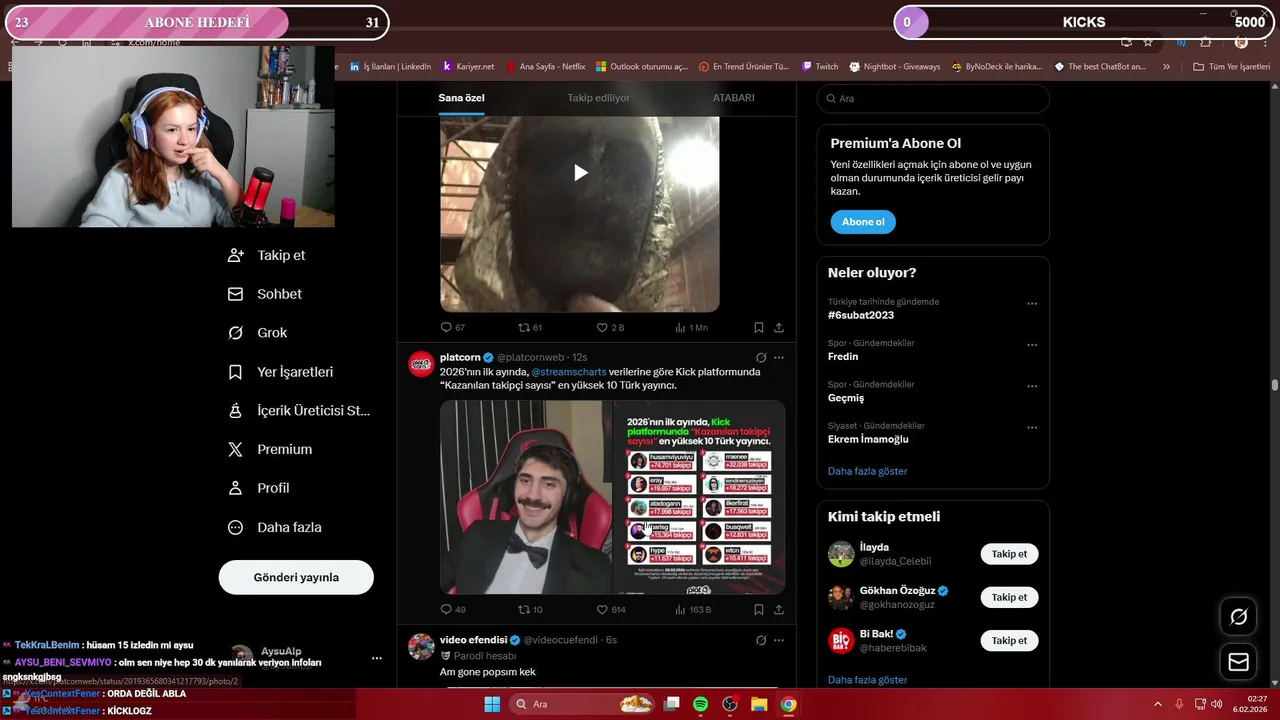Open the Fredin trending topic
The width and height of the screenshot is (1280, 720).
point(843,356)
